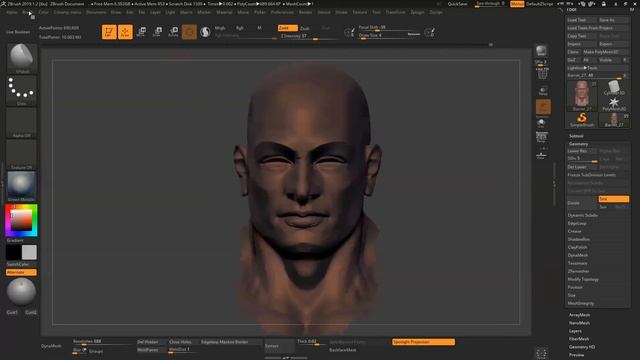Click the Clone button
640x360 pixels.
573,52
